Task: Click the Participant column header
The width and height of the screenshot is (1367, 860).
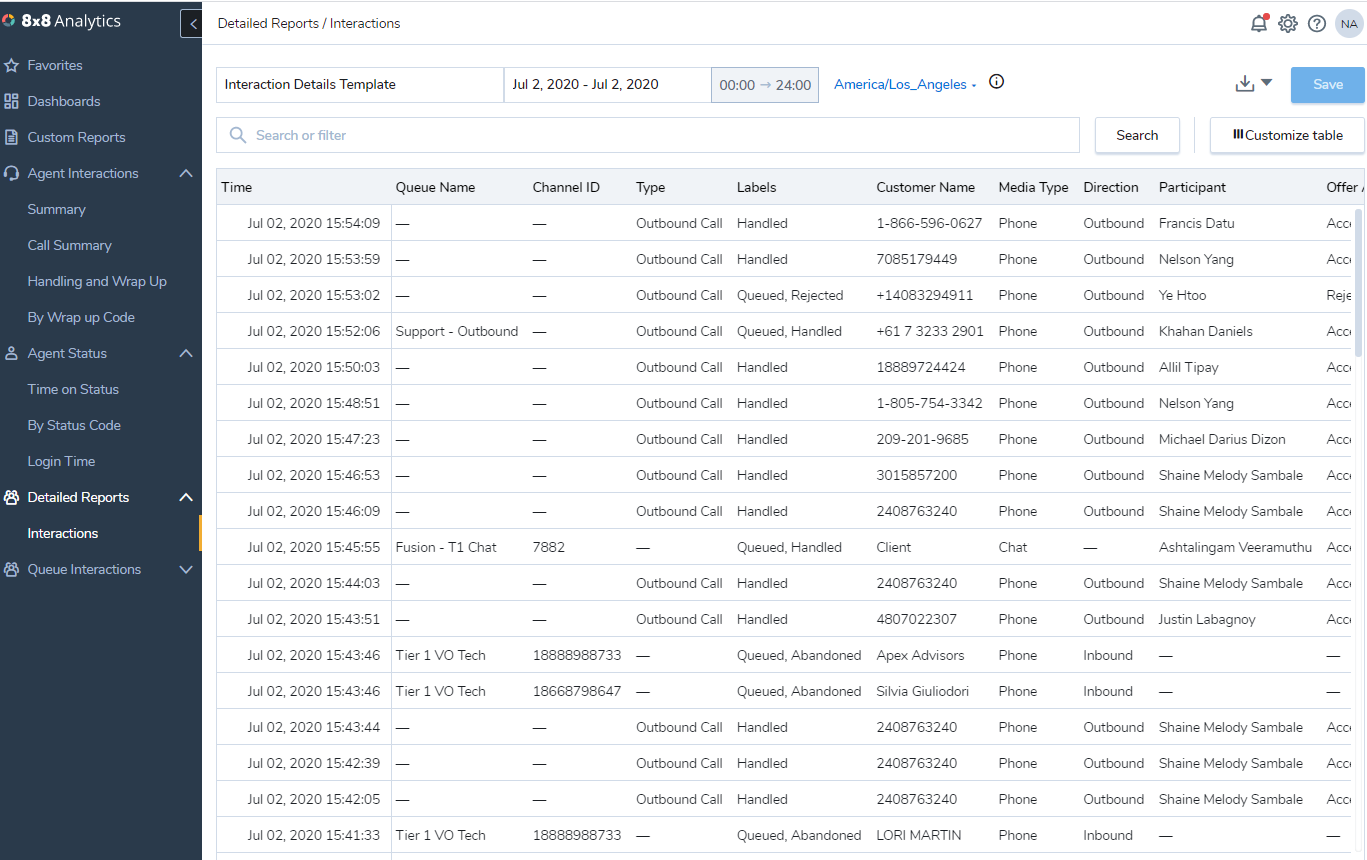Action: (x=1192, y=187)
